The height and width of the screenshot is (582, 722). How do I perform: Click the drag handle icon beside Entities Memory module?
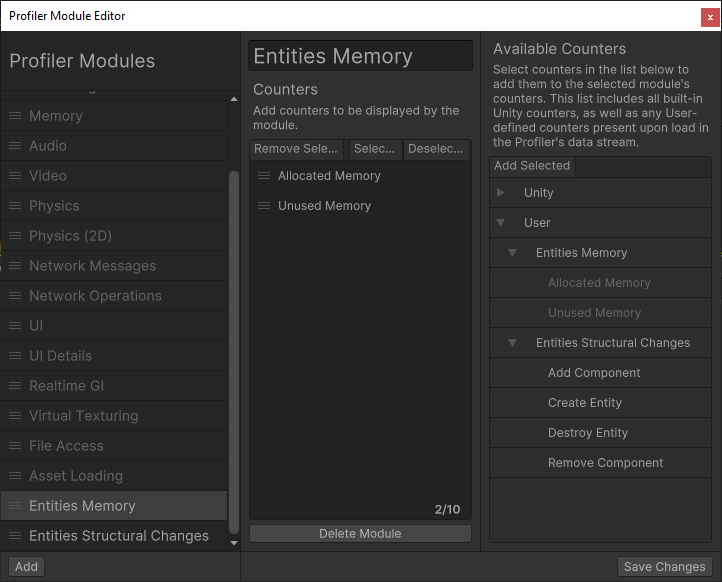point(15,506)
